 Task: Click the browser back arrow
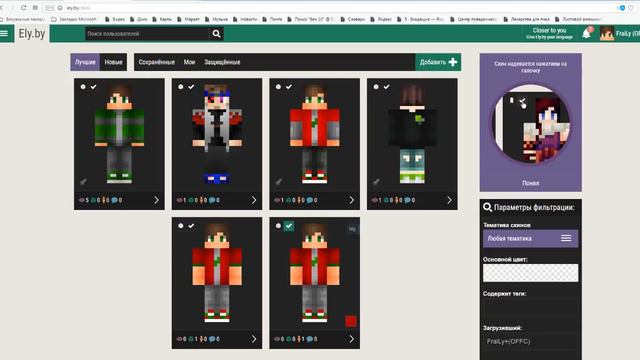pos(2,8)
